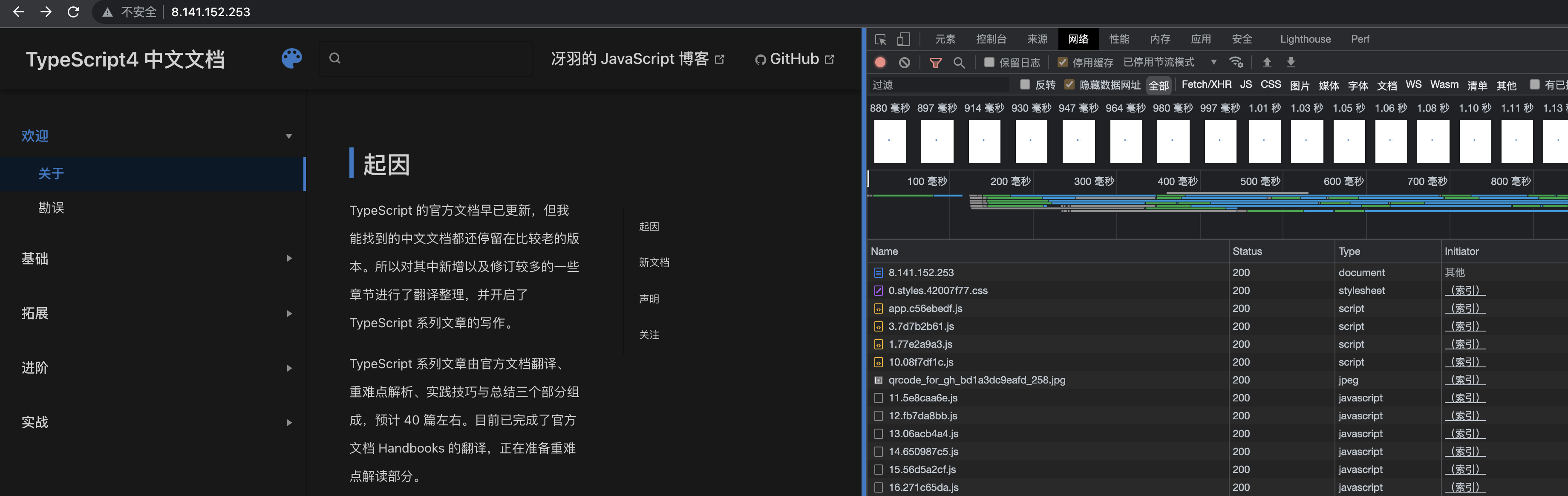Click the docs search input box
The height and width of the screenshot is (496, 1568).
426,58
